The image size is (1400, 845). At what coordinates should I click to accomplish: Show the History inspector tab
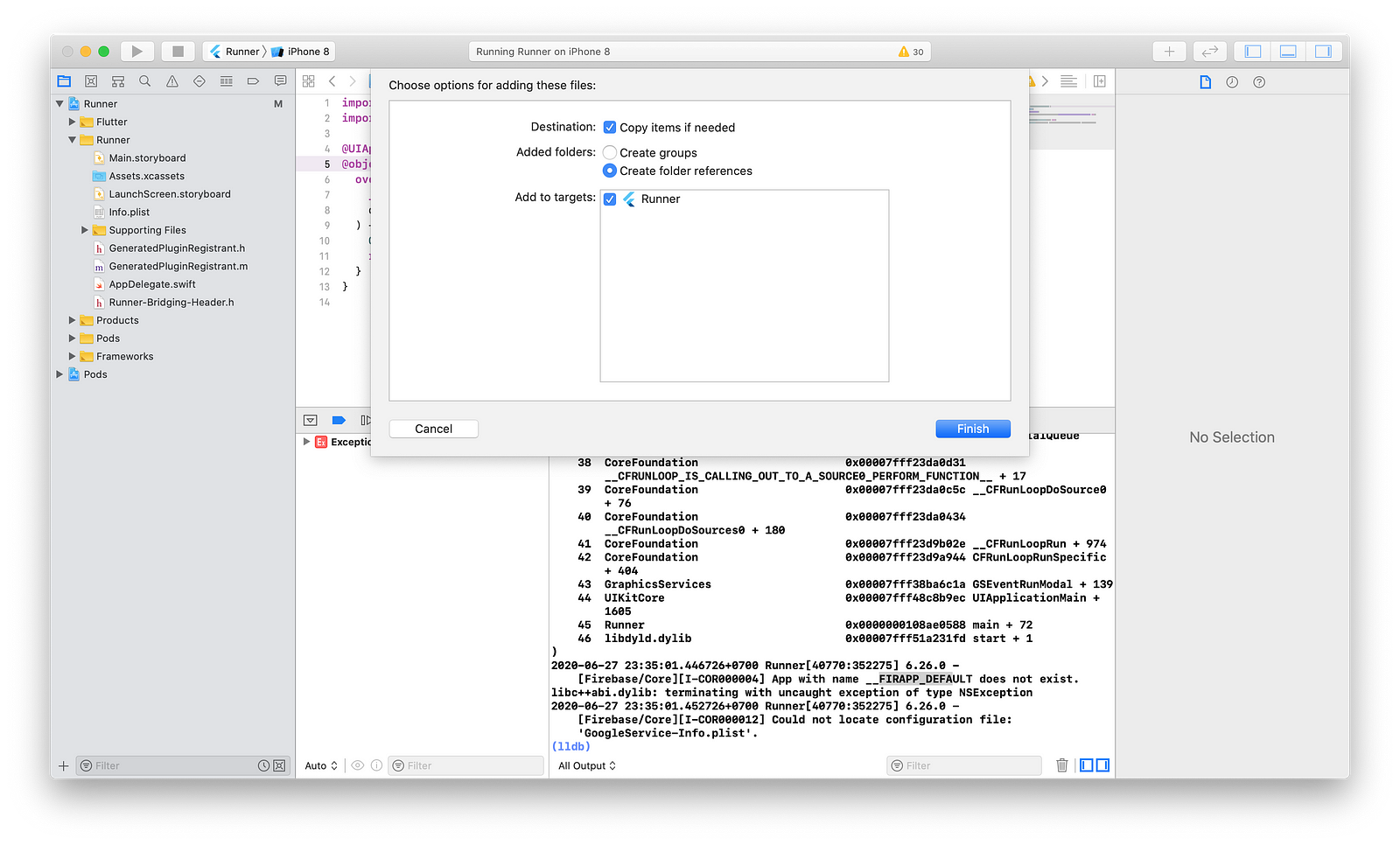click(x=1232, y=82)
